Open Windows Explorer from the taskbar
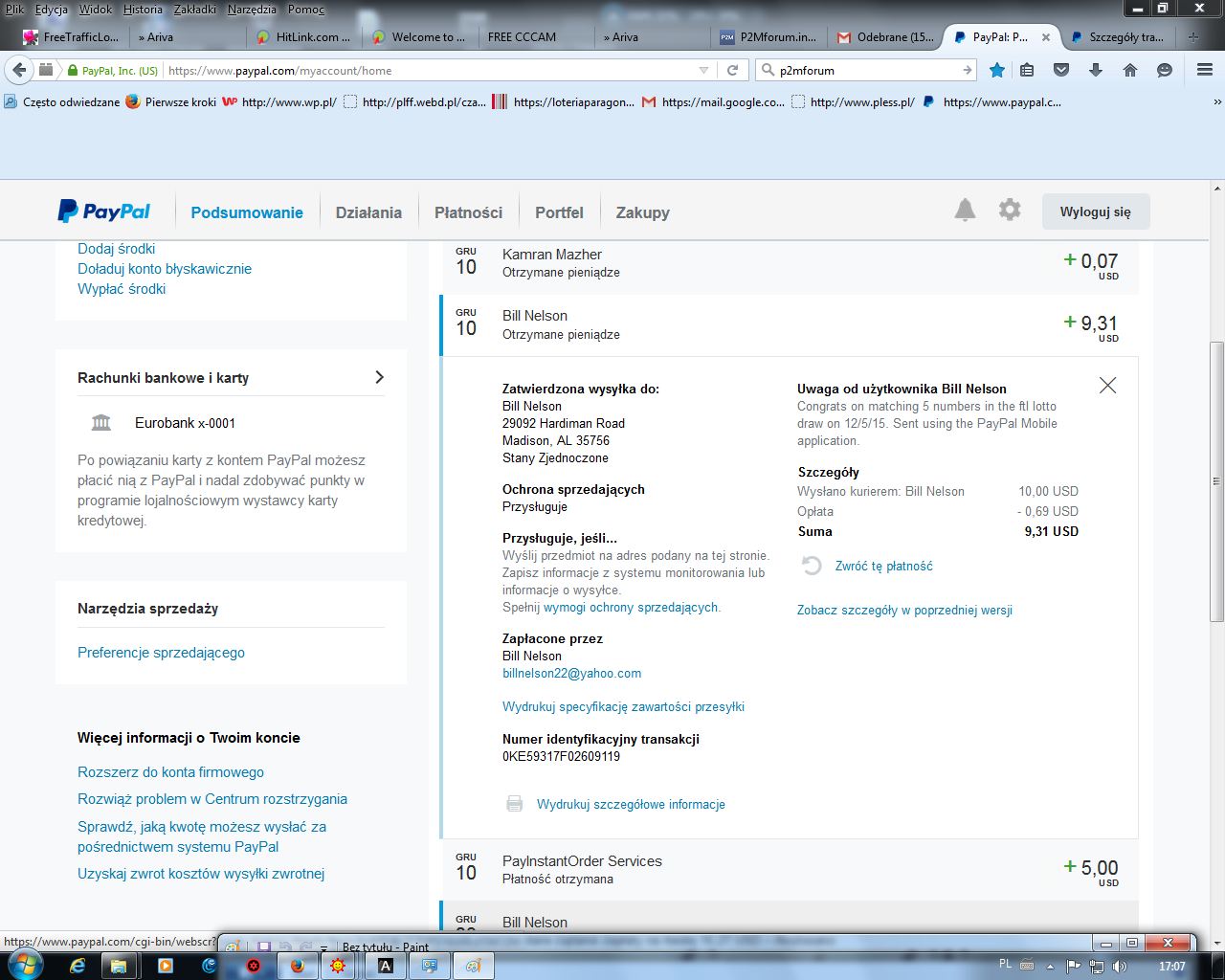This screenshot has height=980, width=1225. pos(118,966)
